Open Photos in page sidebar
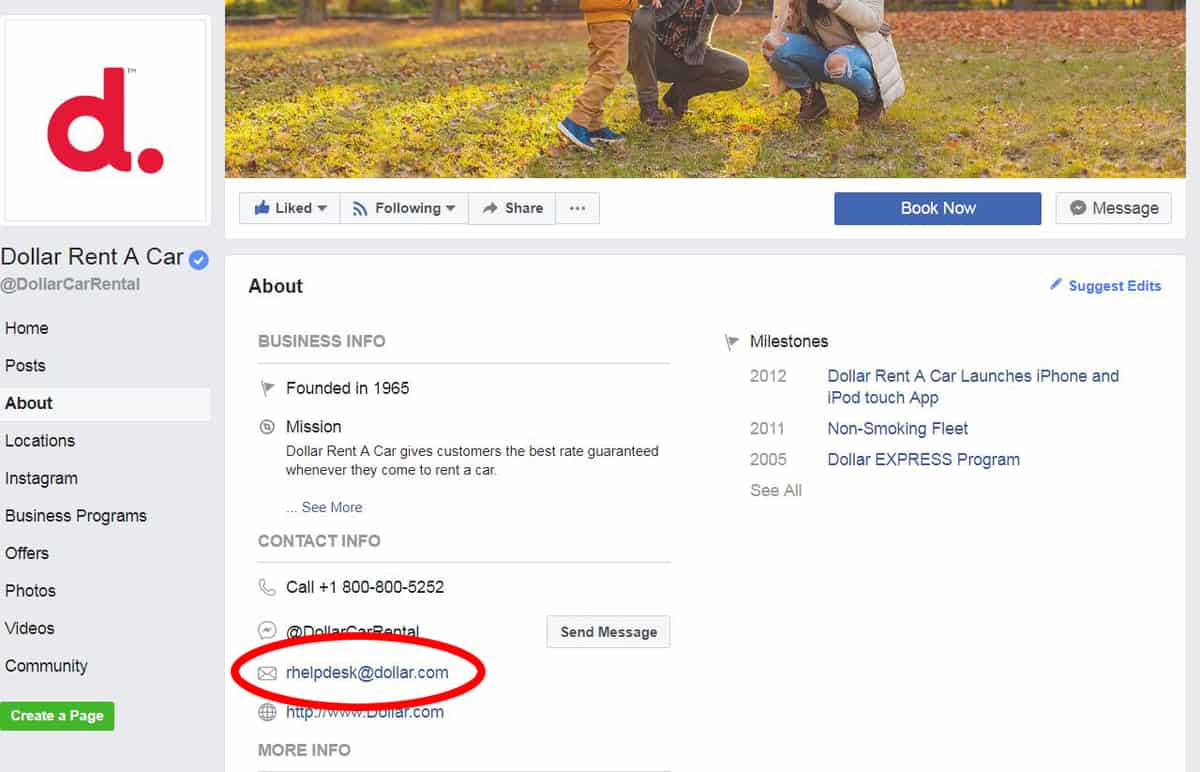This screenshot has height=772, width=1200. pos(30,591)
